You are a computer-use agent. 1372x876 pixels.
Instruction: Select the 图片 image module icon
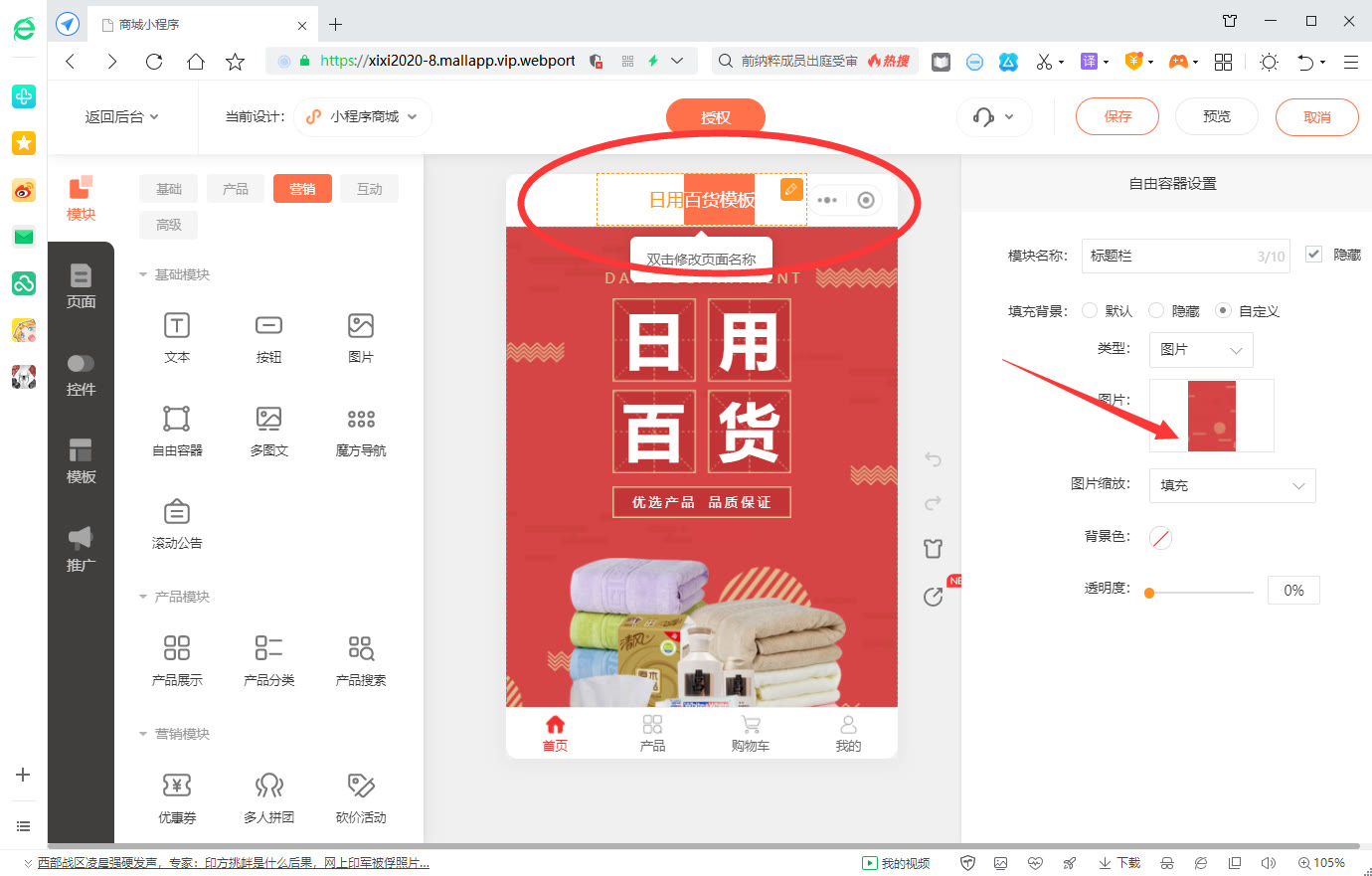coord(360,338)
